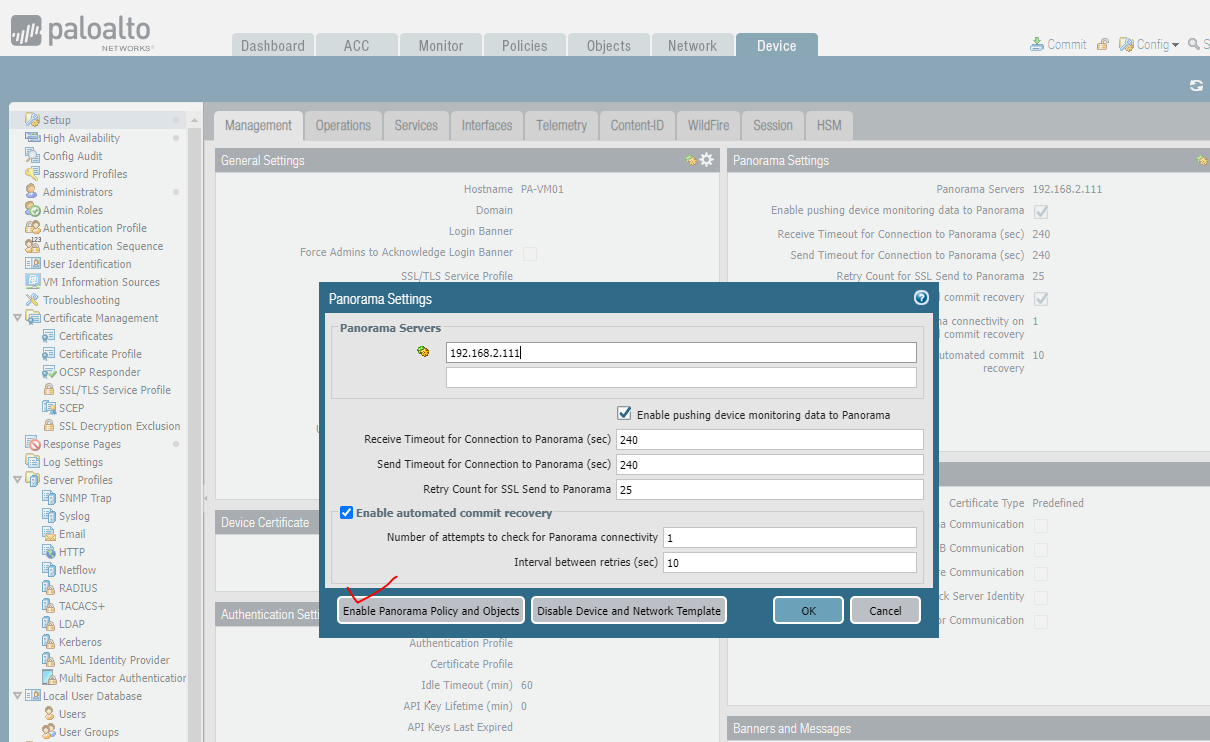The image size is (1210, 742).
Task: Click the Administrators icon
Action: pos(33,192)
